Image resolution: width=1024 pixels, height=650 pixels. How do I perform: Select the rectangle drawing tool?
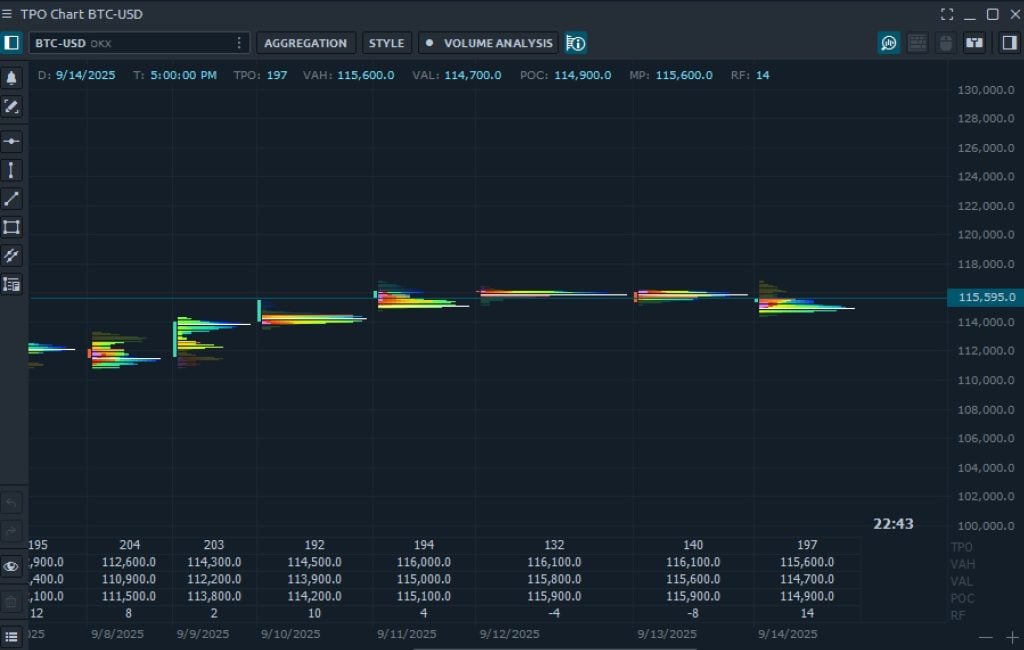12,227
